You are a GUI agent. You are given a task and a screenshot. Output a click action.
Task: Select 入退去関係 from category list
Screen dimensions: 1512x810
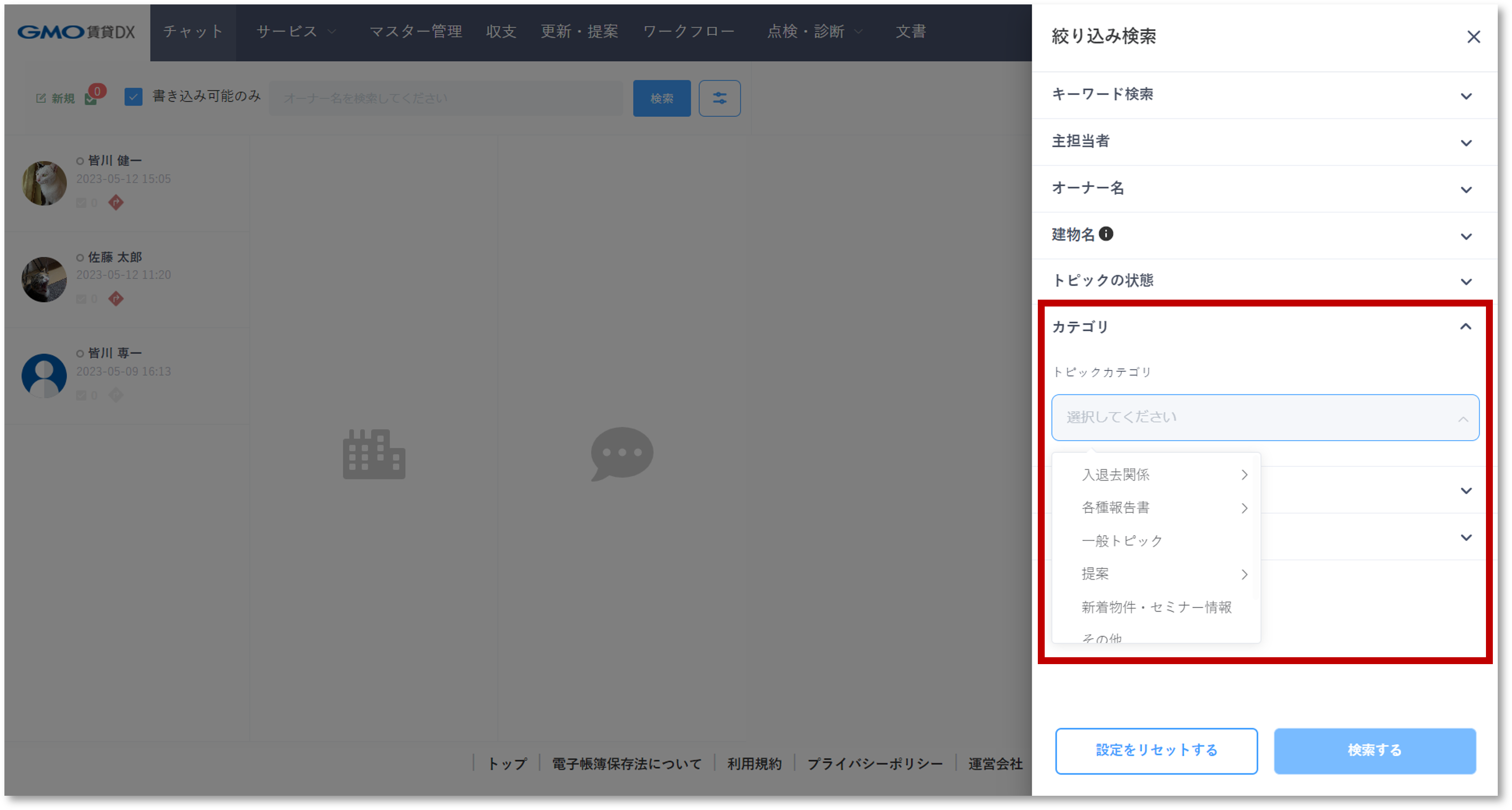point(1115,475)
